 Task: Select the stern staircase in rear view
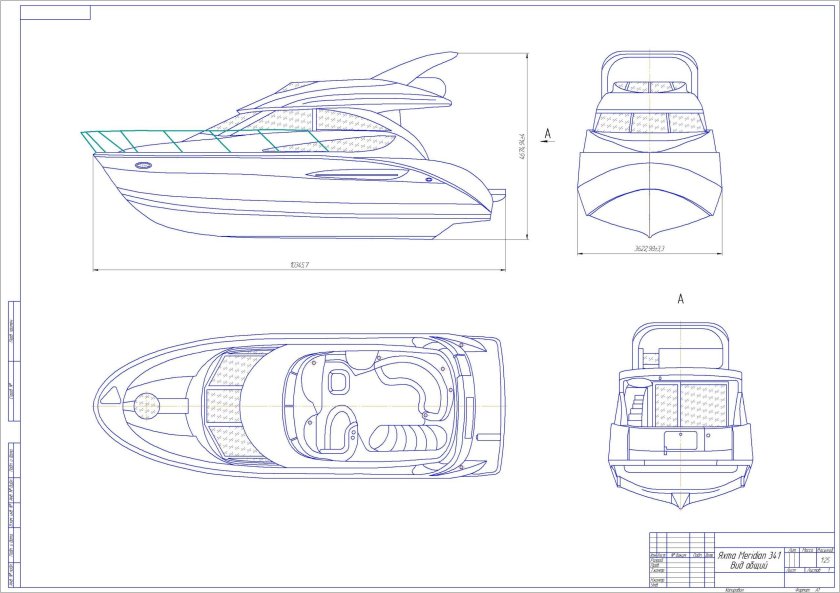(x=636, y=407)
